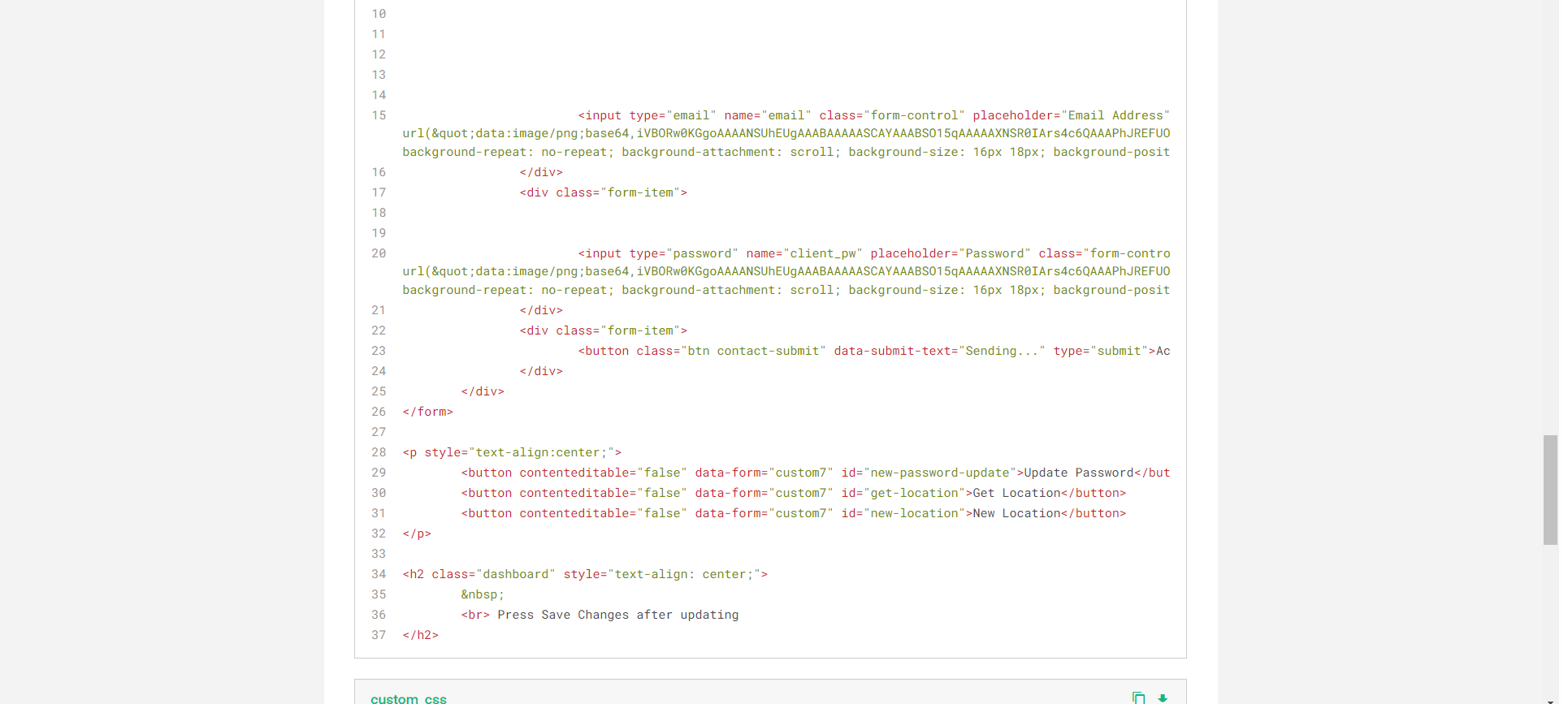Click line number 33 in gutter

pos(379,554)
